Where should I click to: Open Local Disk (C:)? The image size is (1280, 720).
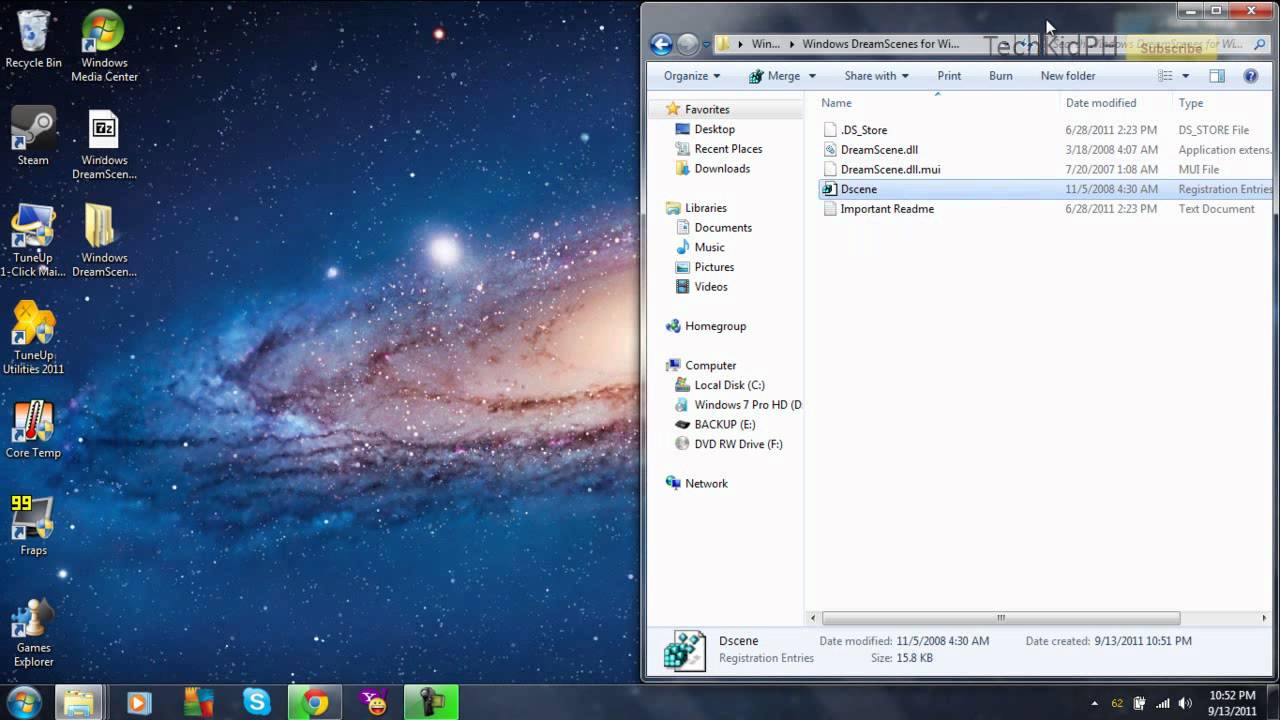coord(729,385)
